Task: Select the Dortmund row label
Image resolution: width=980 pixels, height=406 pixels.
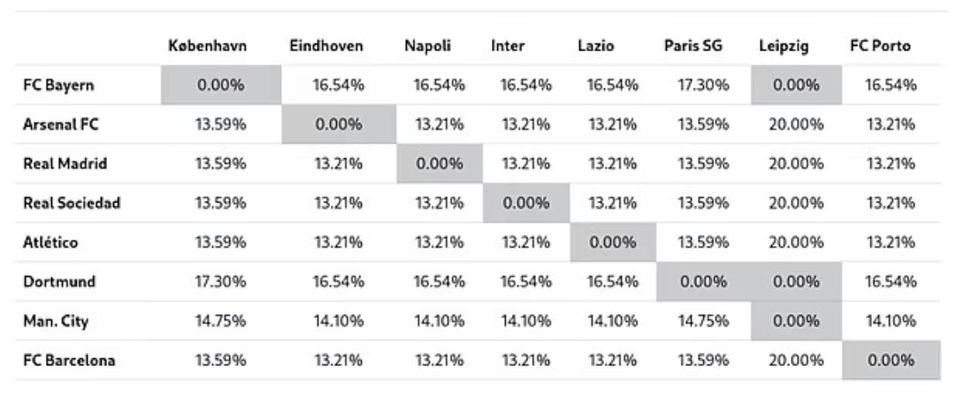Action: 59,282
